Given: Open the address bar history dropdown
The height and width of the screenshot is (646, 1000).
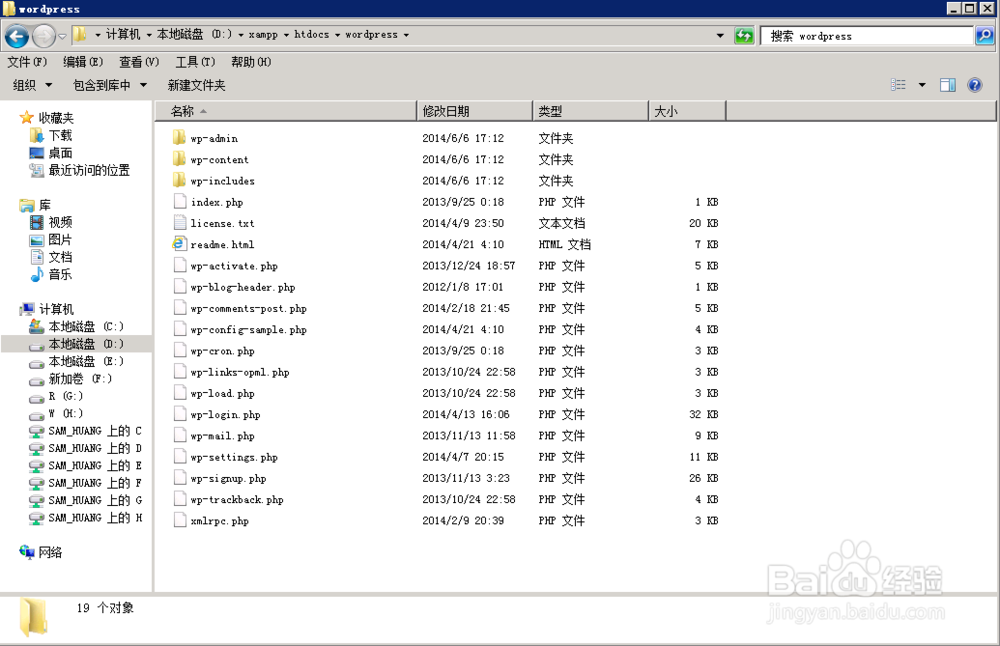Looking at the screenshot, I should (x=720, y=36).
